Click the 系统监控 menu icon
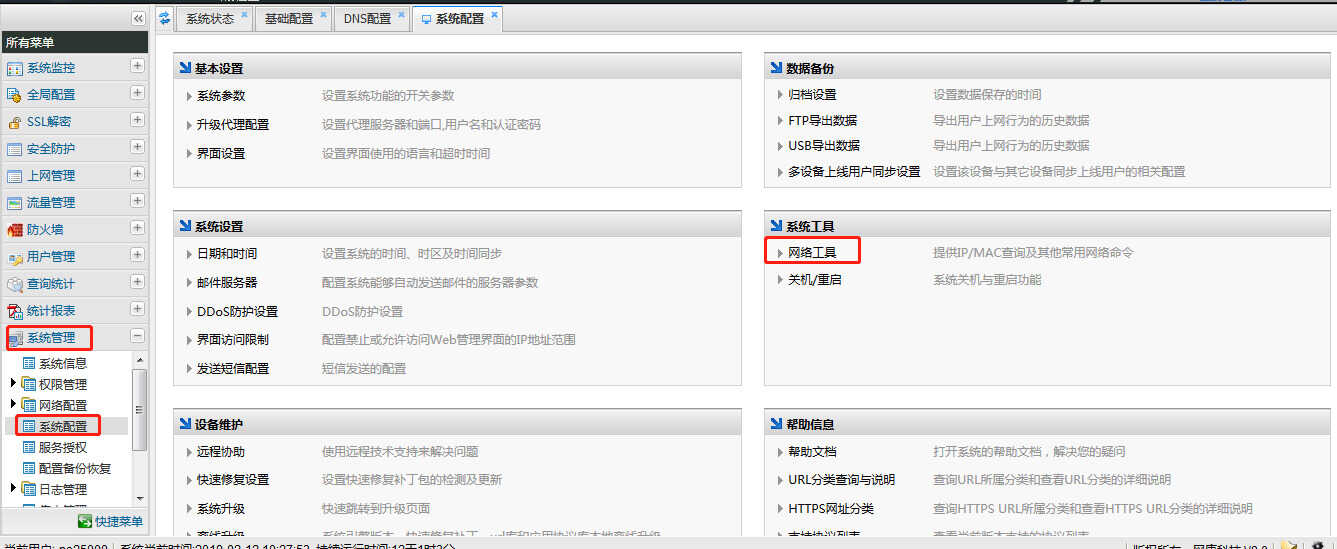The height and width of the screenshot is (549, 1337). (14, 68)
